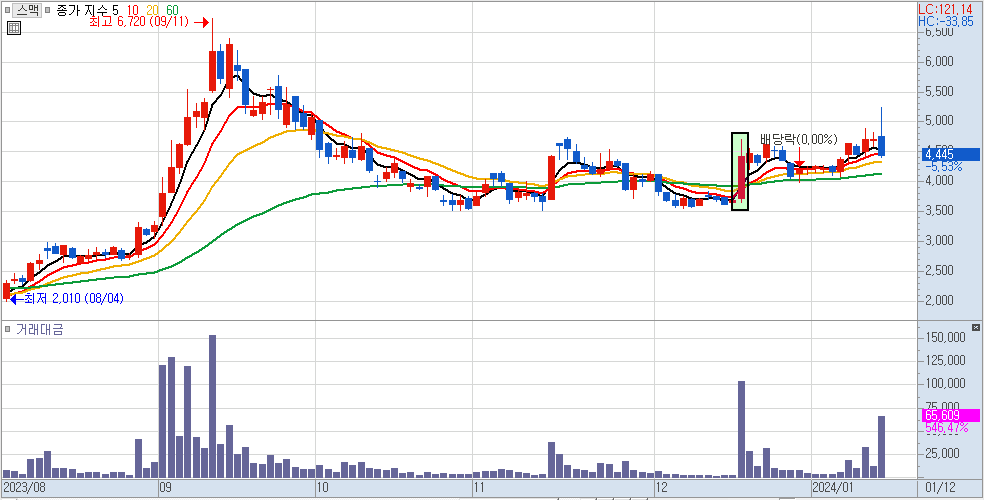Close the 거래대금 volume panel
Viewport: 984px width, 500px height.
[x=975, y=327]
